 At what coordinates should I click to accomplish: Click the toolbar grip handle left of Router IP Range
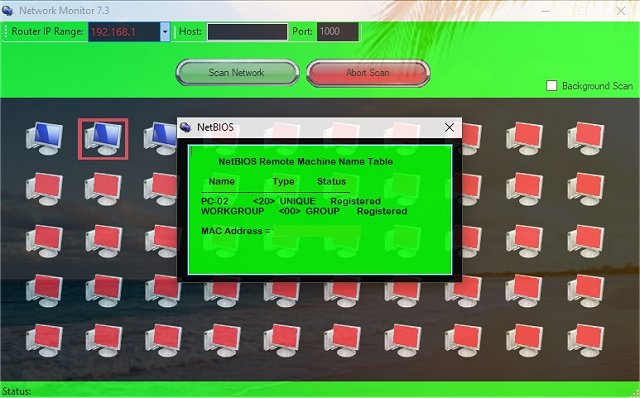click(5, 32)
